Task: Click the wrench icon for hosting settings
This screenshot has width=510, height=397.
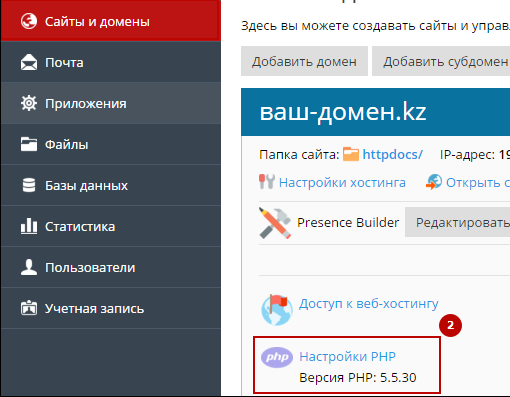Action: pyautogui.click(x=267, y=182)
